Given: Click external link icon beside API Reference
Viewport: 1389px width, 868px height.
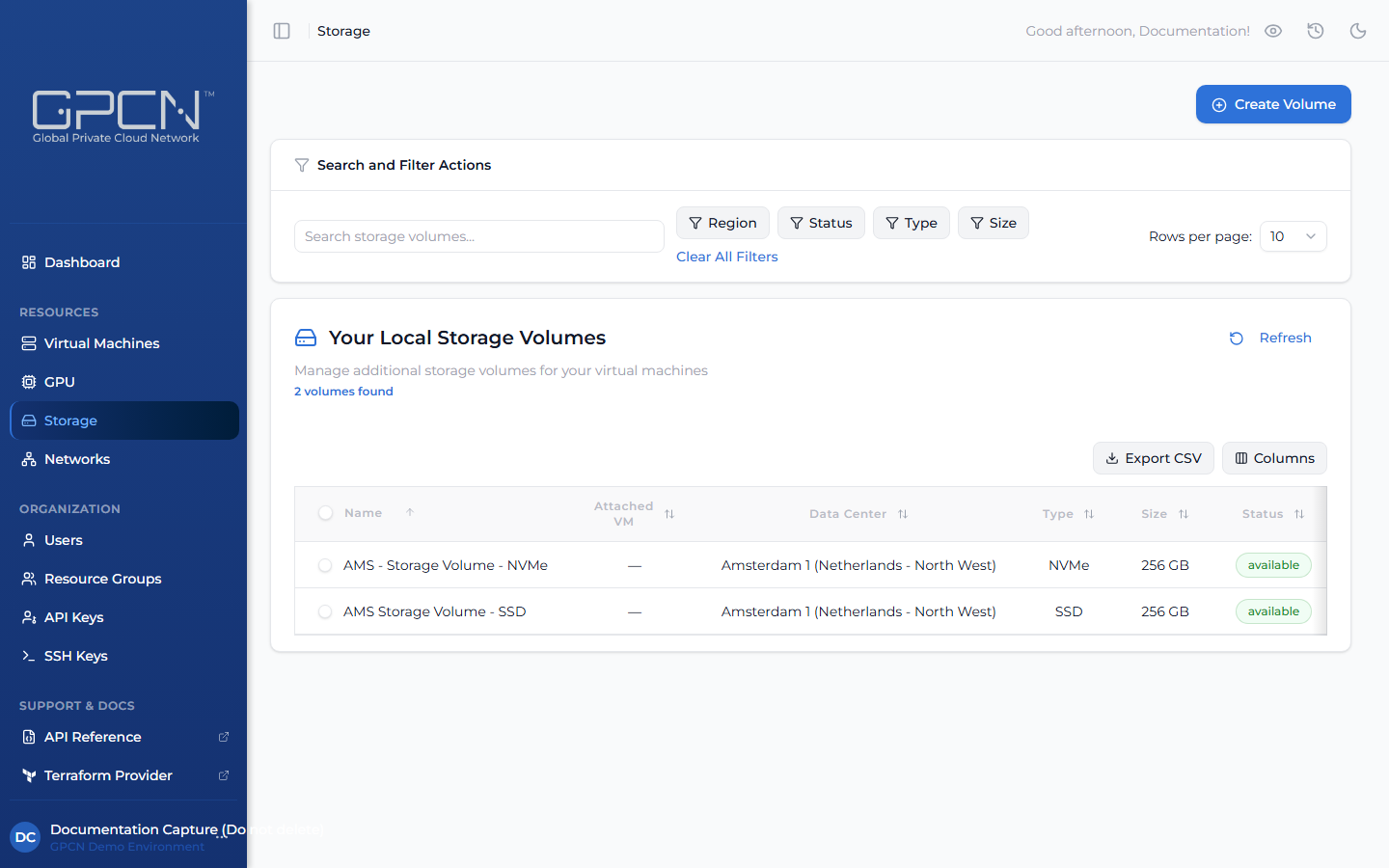Looking at the screenshot, I should point(224,737).
